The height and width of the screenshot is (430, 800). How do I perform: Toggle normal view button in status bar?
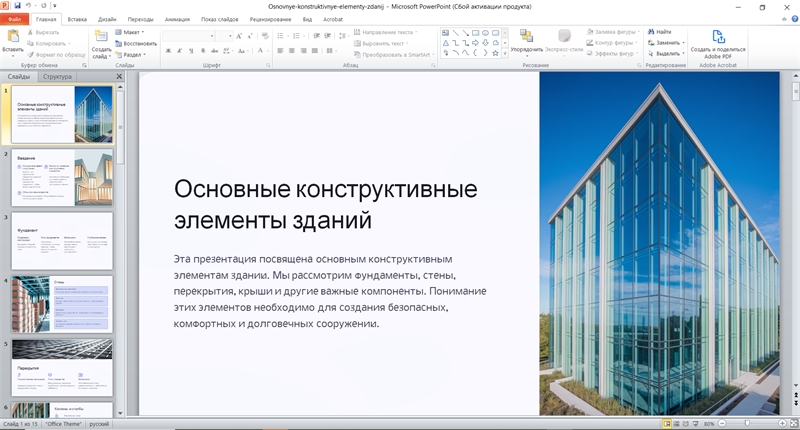pos(666,424)
